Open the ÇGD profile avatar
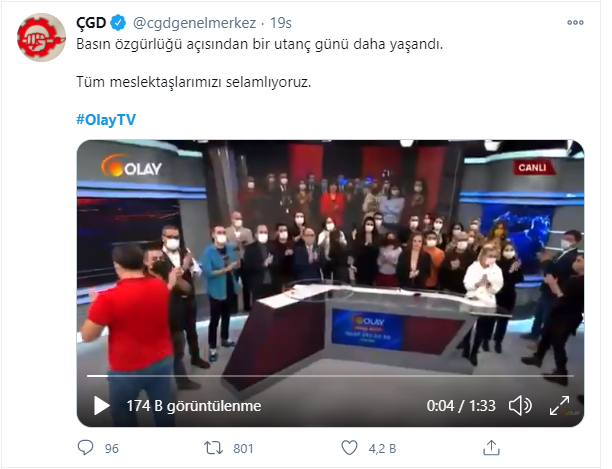 [41, 37]
